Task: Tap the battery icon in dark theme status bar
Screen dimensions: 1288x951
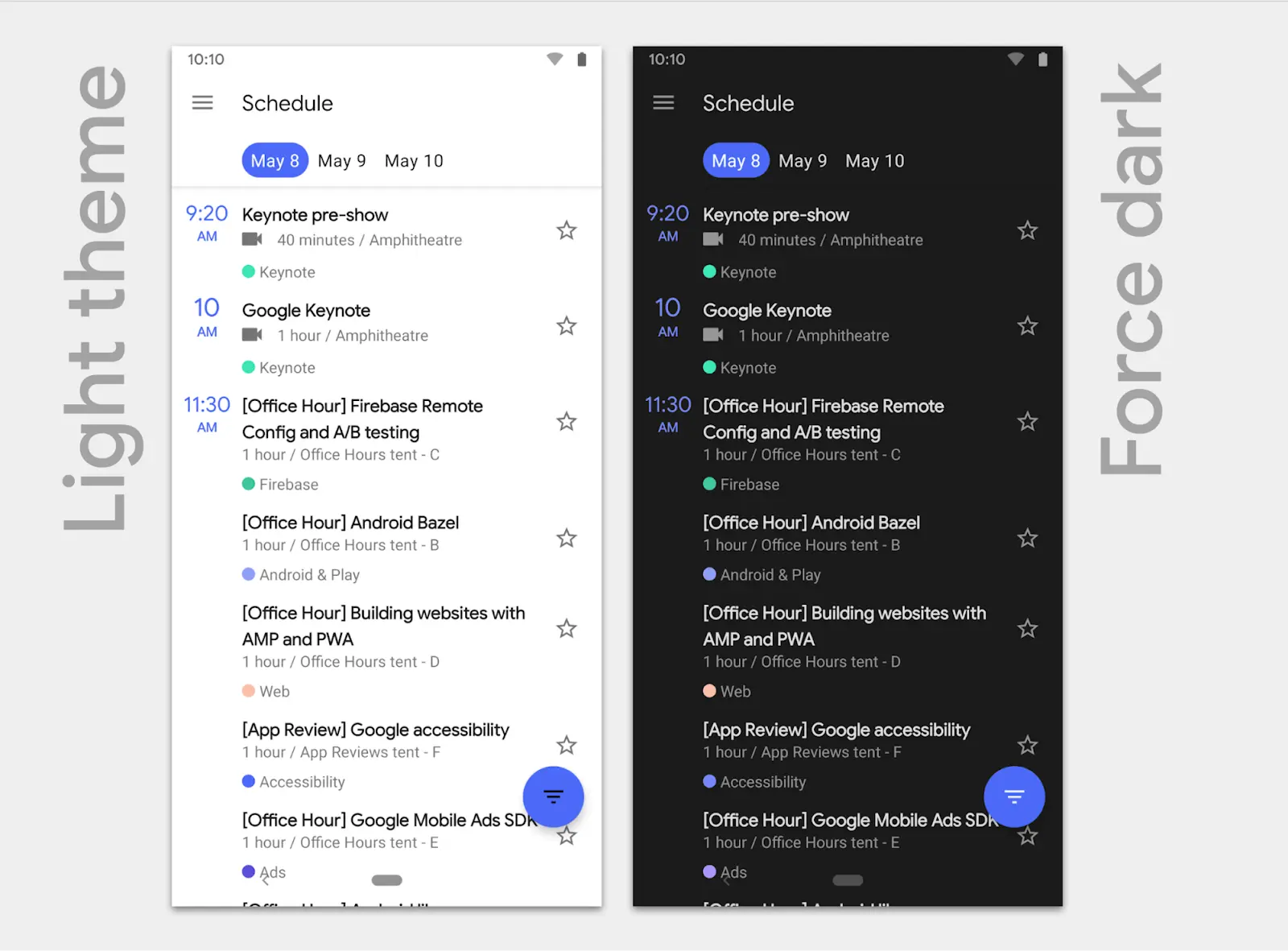Action: [x=1042, y=59]
